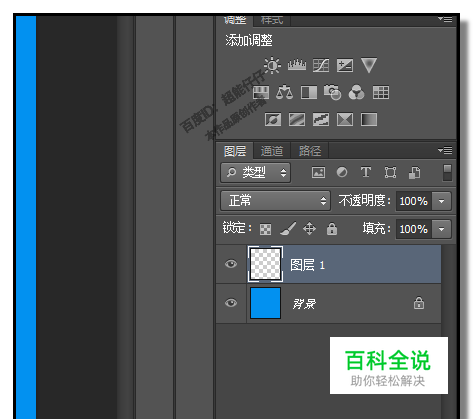Click fill value 100% field
Viewport: 473px width, 419px height.
pos(414,229)
